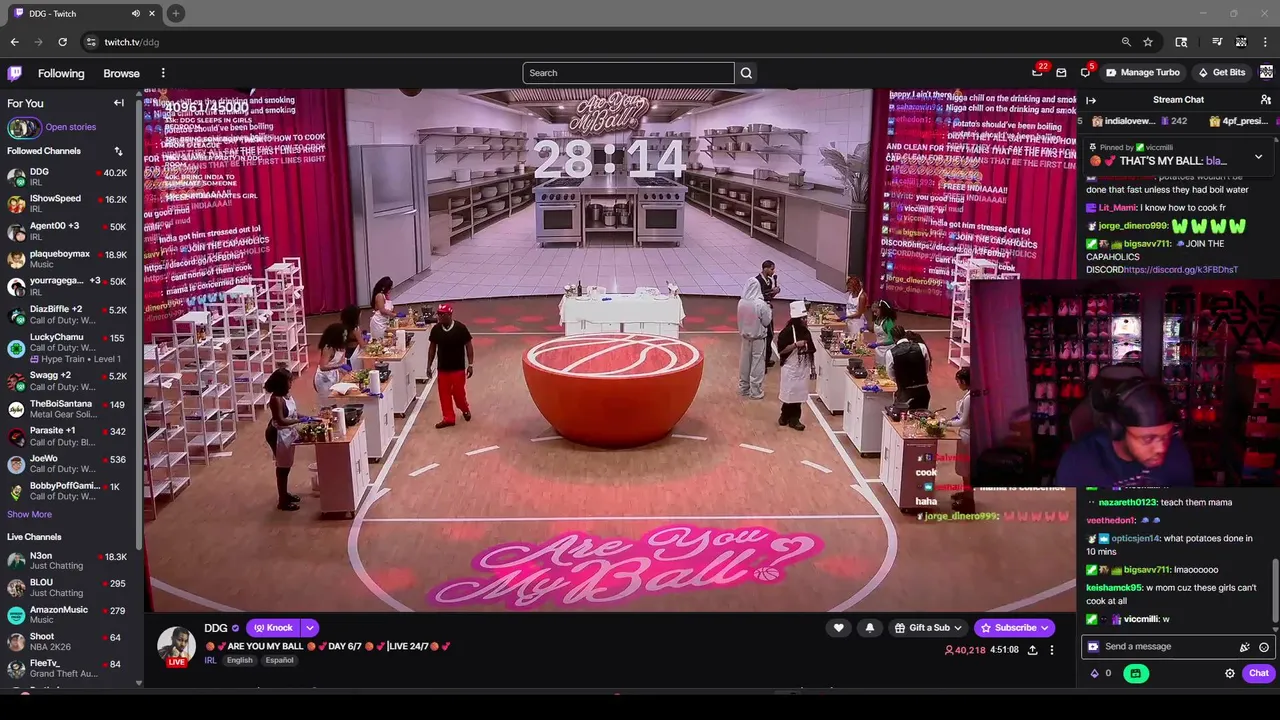Image resolution: width=1280 pixels, height=720 pixels.
Task: Click Manage Turbo button
Action: click(1142, 72)
